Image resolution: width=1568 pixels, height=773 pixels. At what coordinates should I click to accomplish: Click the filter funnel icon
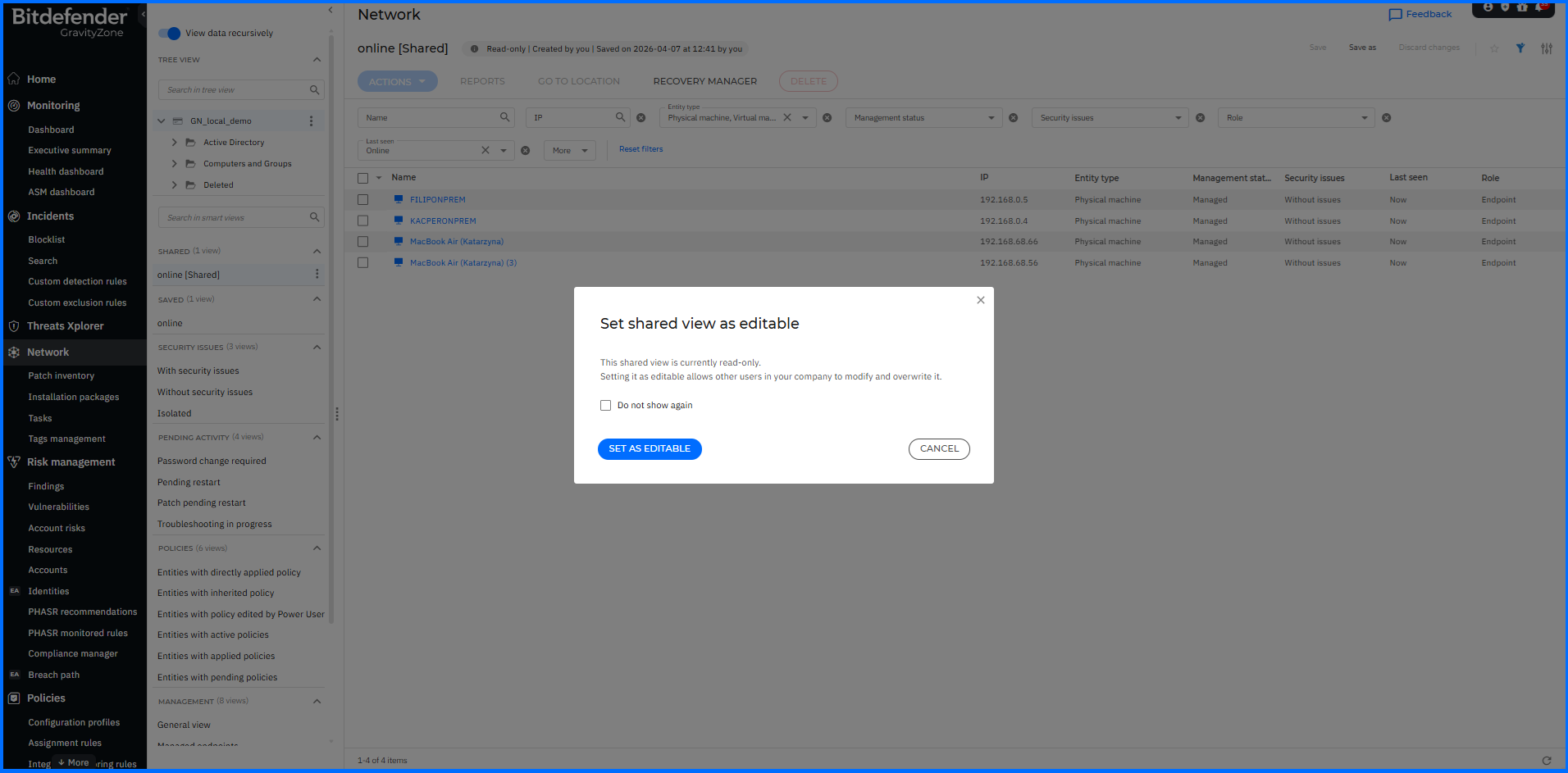pos(1520,48)
